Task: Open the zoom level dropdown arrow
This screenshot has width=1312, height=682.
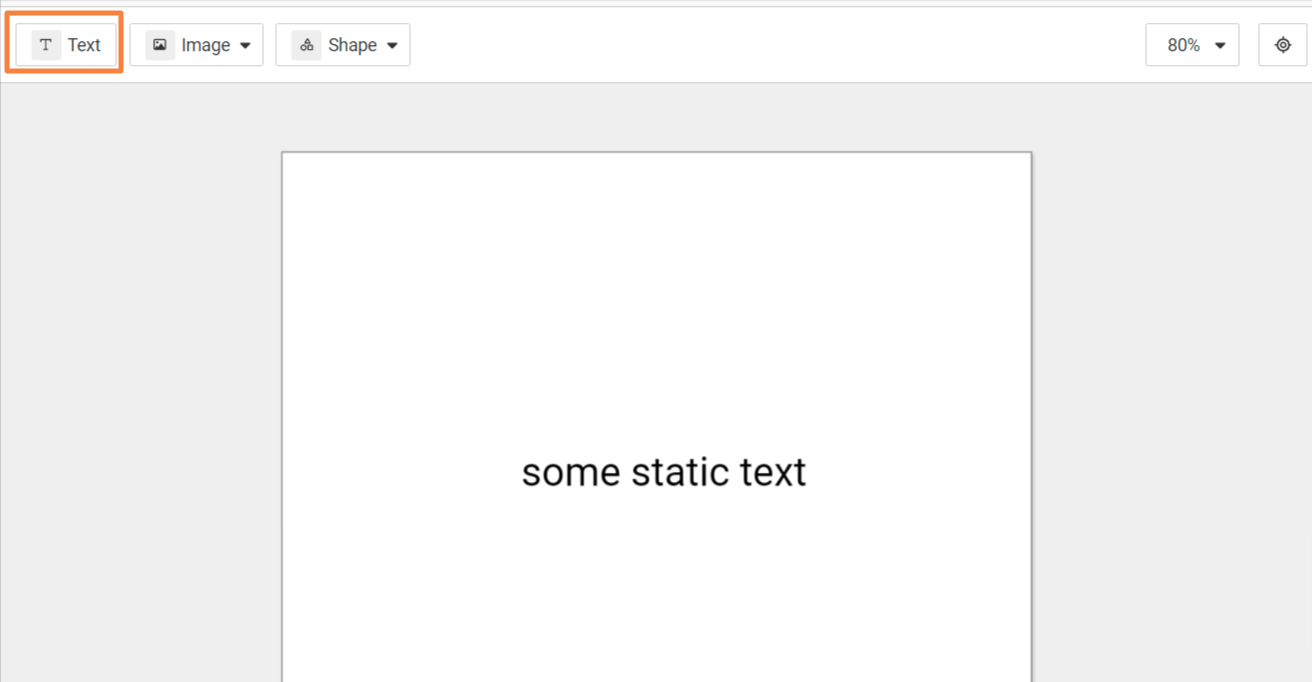Action: [1220, 45]
